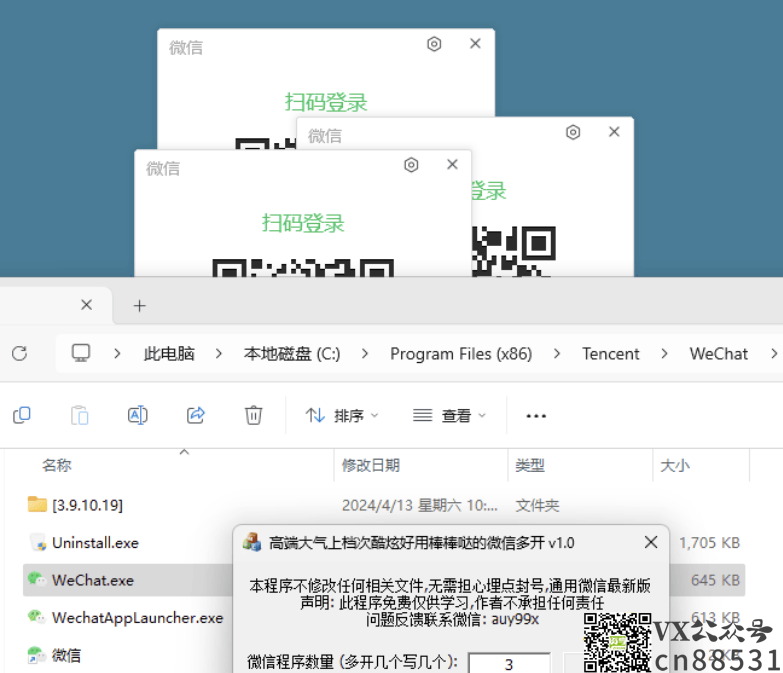Click the Uninstall.exe file icon
This screenshot has width=783, height=673.
point(38,542)
